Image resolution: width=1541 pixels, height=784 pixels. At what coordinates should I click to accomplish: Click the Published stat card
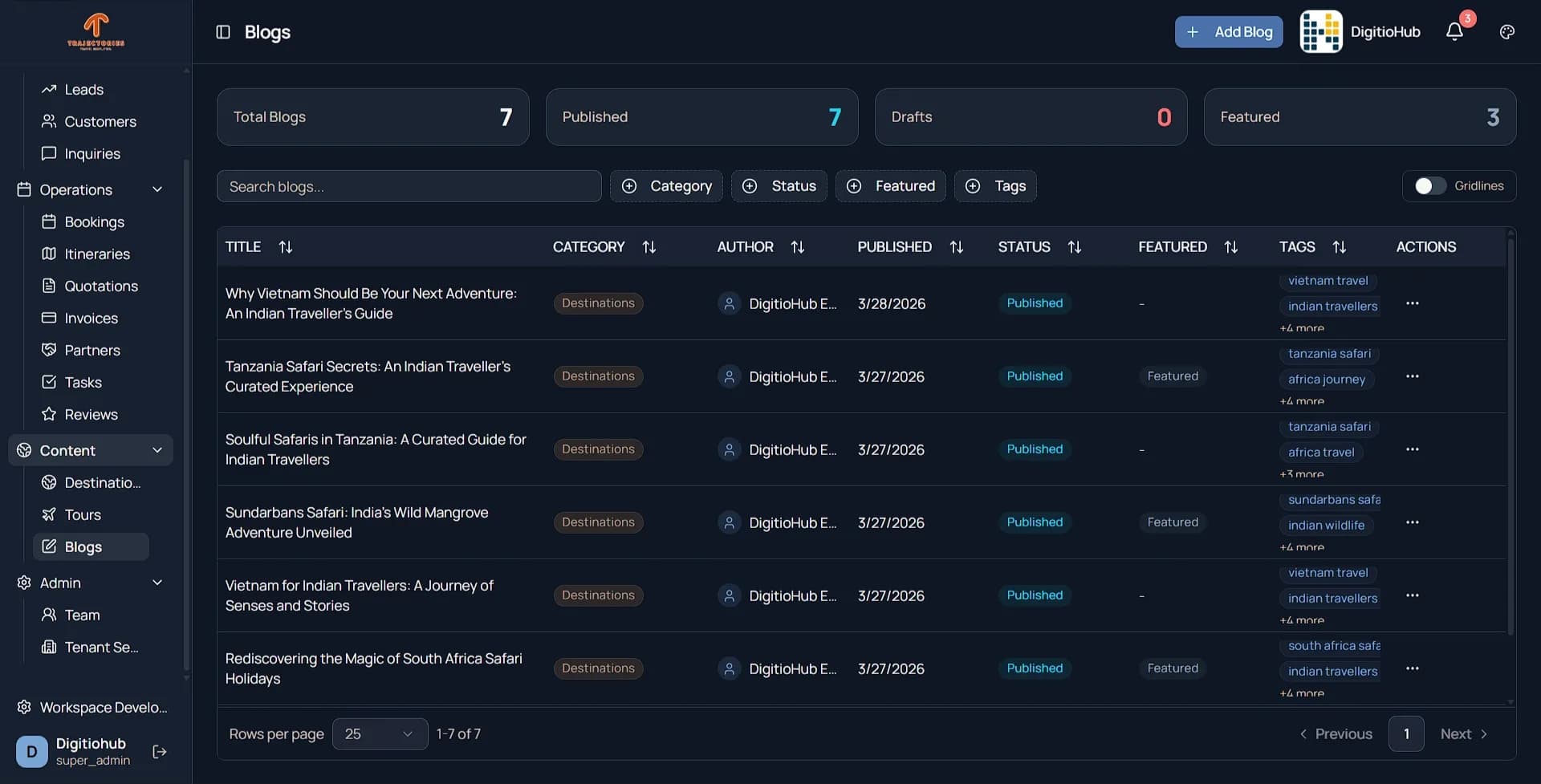pyautogui.click(x=701, y=117)
